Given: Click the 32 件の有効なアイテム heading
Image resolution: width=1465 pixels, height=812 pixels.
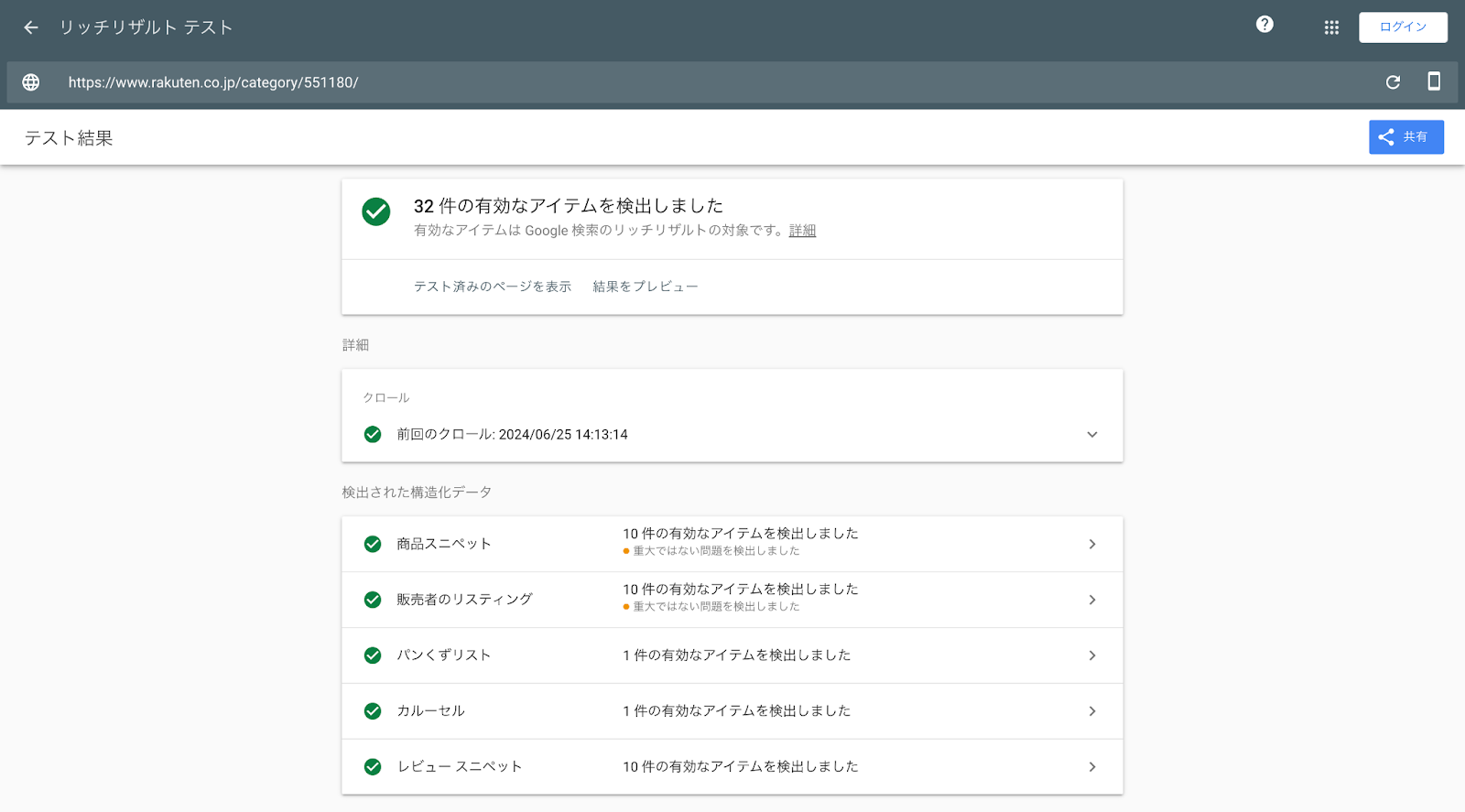Looking at the screenshot, I should [x=569, y=206].
